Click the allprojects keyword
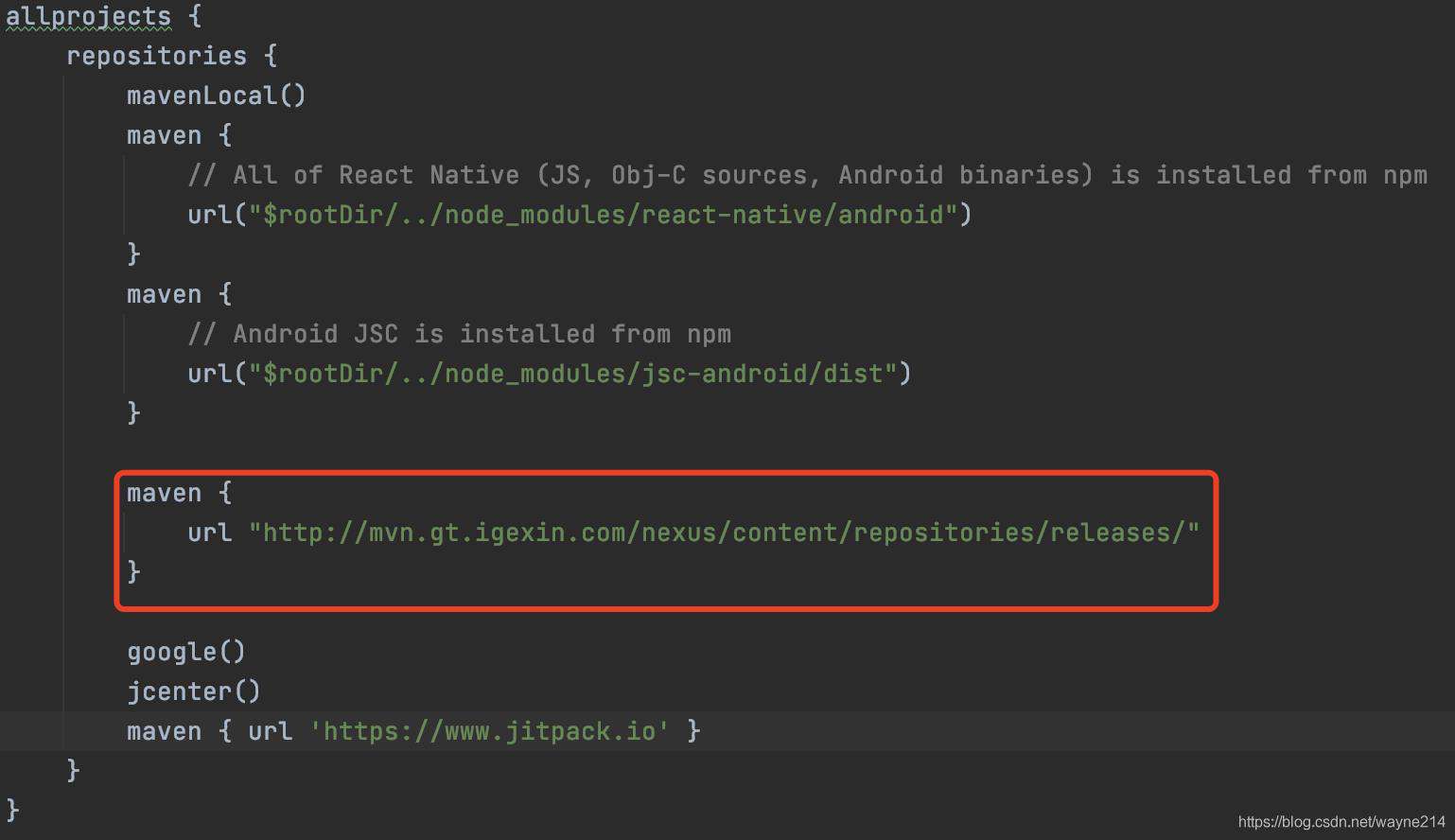 (89, 17)
